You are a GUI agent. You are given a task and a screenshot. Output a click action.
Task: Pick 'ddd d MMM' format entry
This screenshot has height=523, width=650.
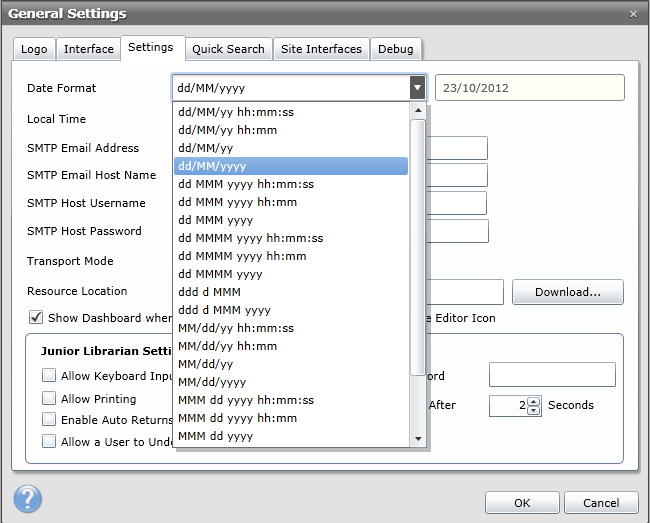click(x=211, y=292)
